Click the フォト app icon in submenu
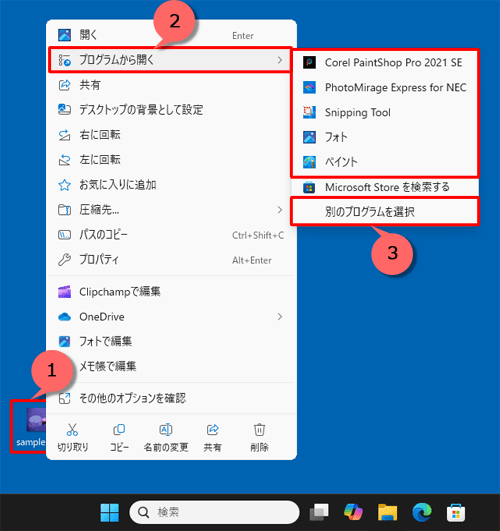Image resolution: width=500 pixels, height=531 pixels. click(309, 137)
